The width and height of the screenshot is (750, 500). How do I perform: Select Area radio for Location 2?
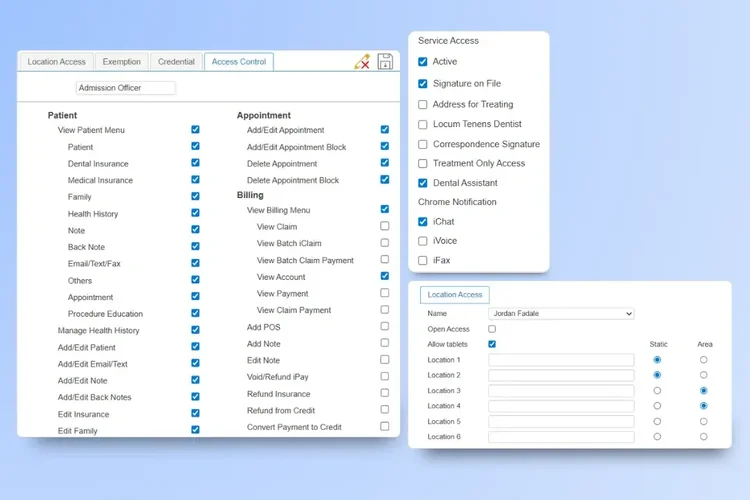(703, 375)
